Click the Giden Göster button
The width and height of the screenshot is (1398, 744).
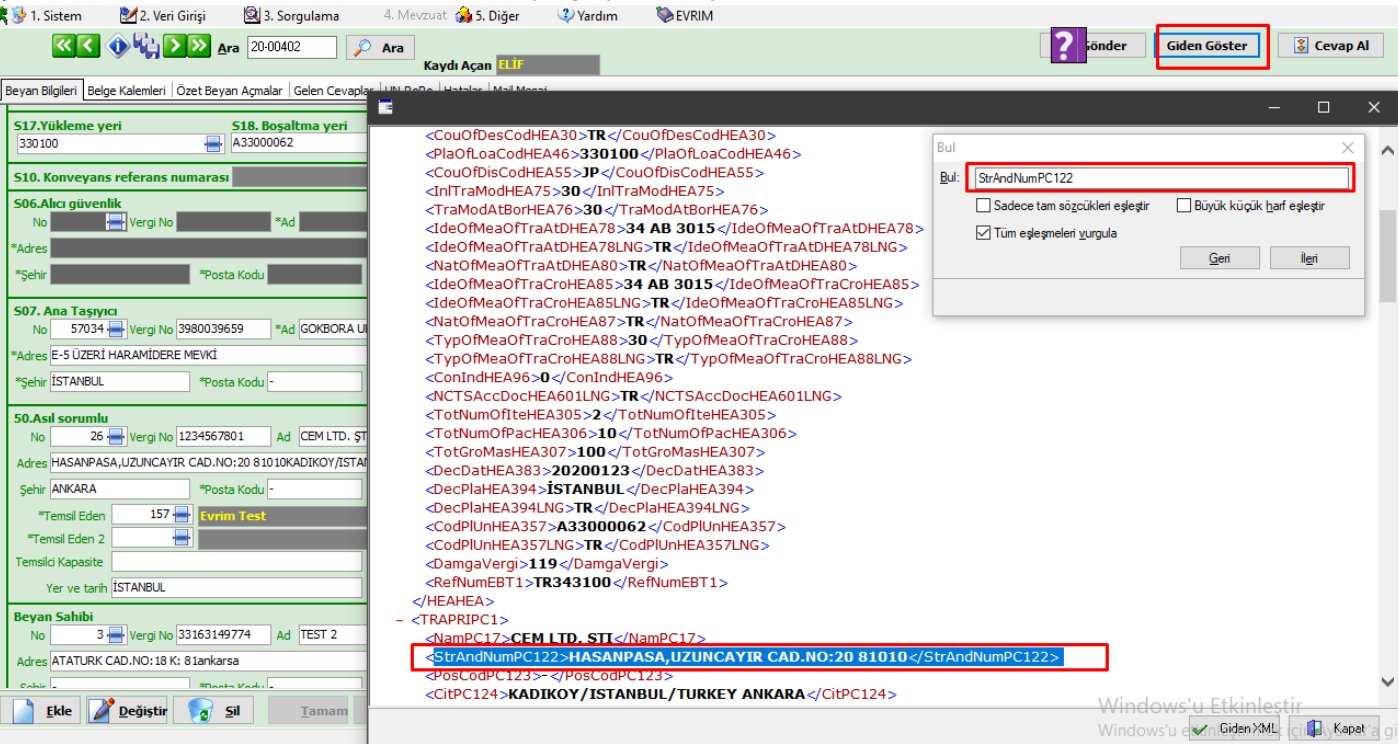point(1207,46)
